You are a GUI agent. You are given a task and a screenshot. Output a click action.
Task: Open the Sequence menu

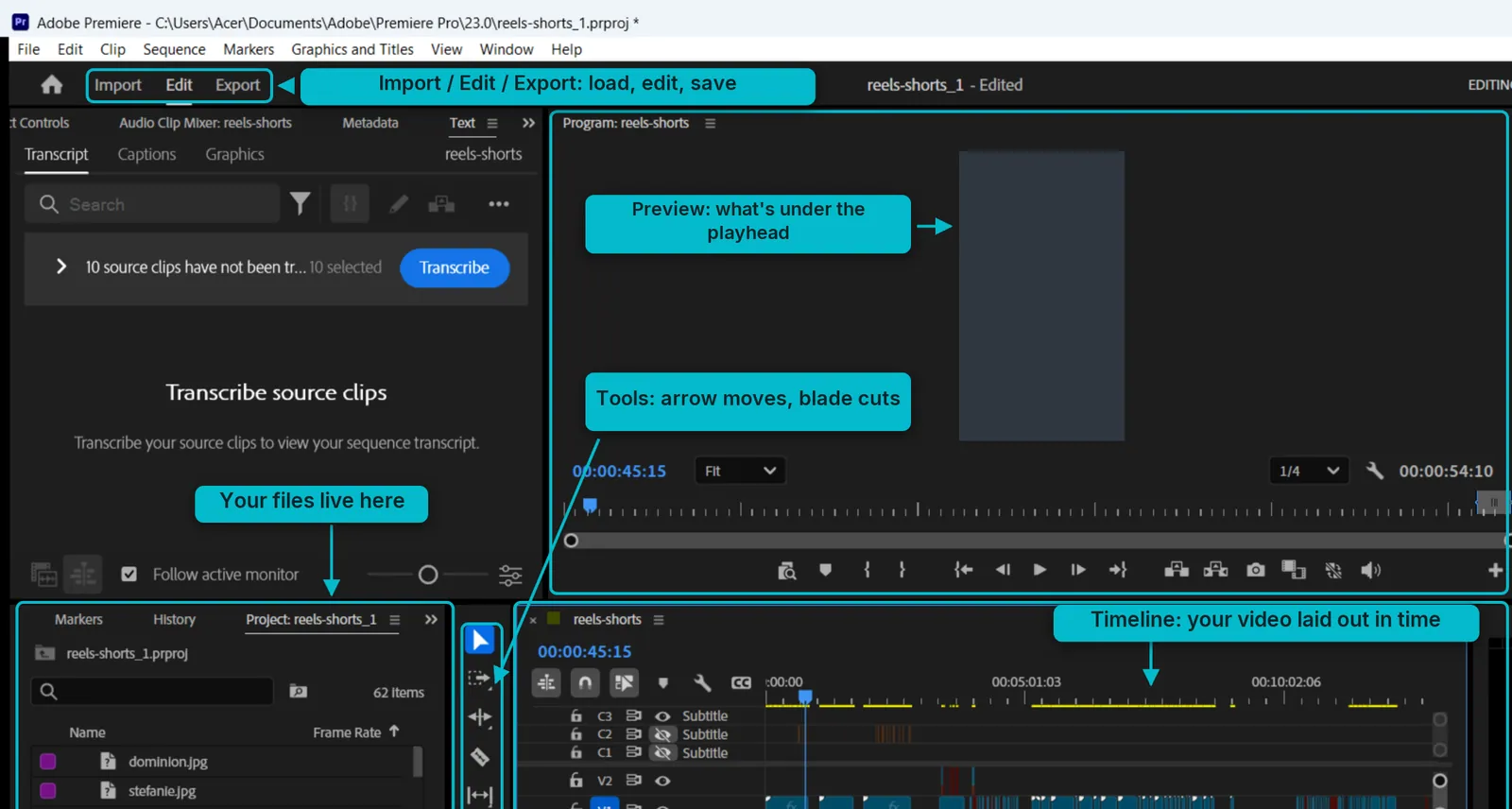[x=174, y=49]
